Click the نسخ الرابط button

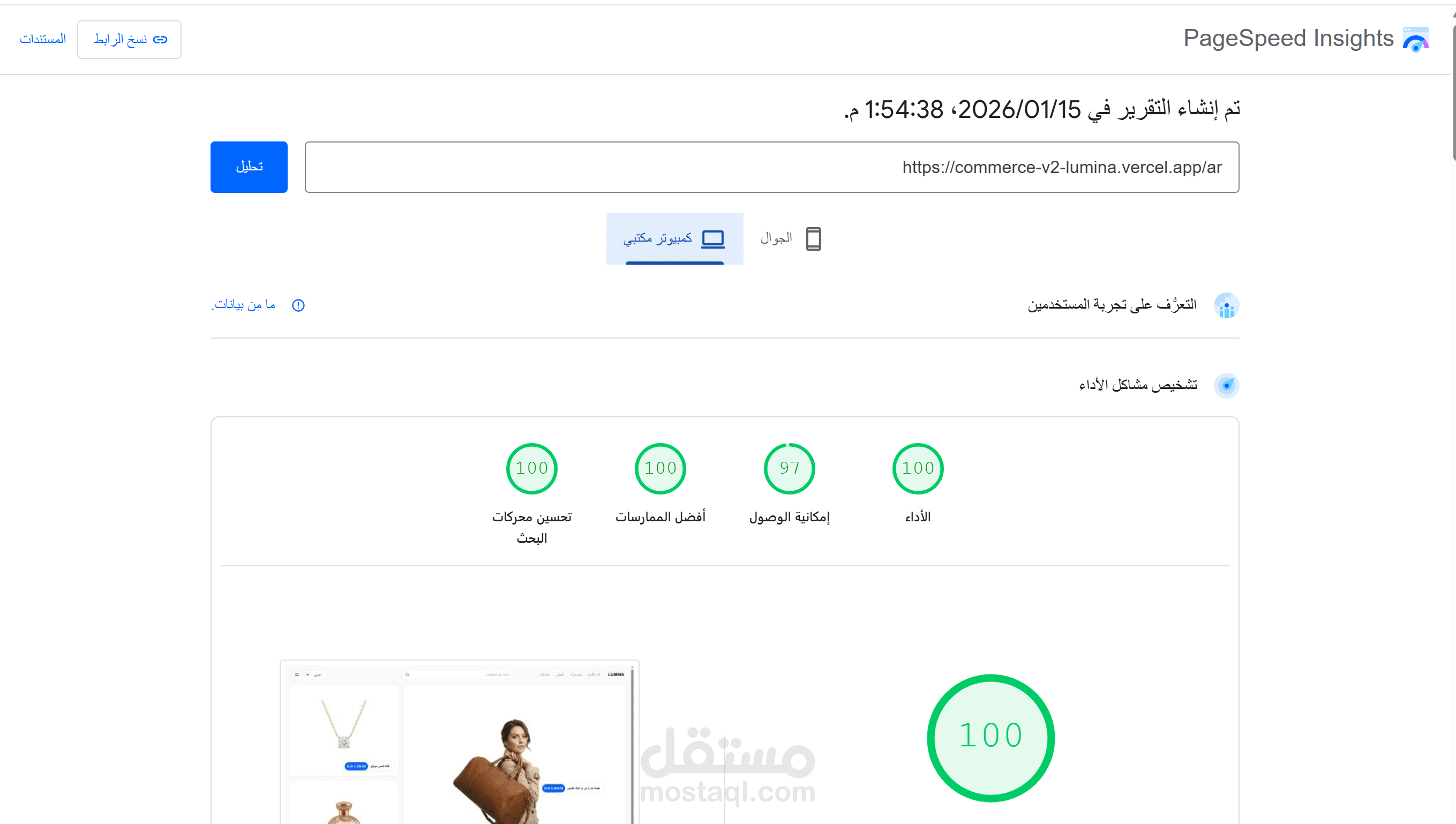tap(129, 39)
